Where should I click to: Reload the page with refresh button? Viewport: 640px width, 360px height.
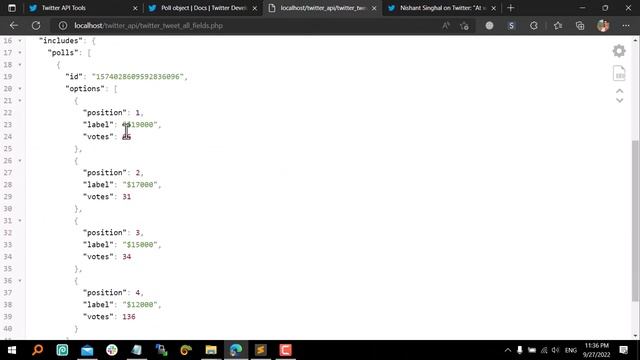click(x=36, y=25)
